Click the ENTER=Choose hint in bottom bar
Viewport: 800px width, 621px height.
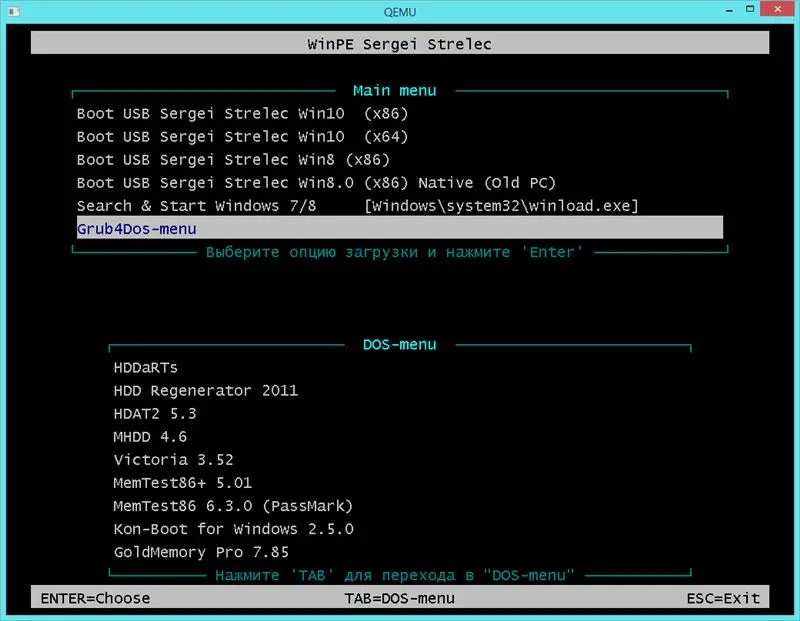click(95, 598)
